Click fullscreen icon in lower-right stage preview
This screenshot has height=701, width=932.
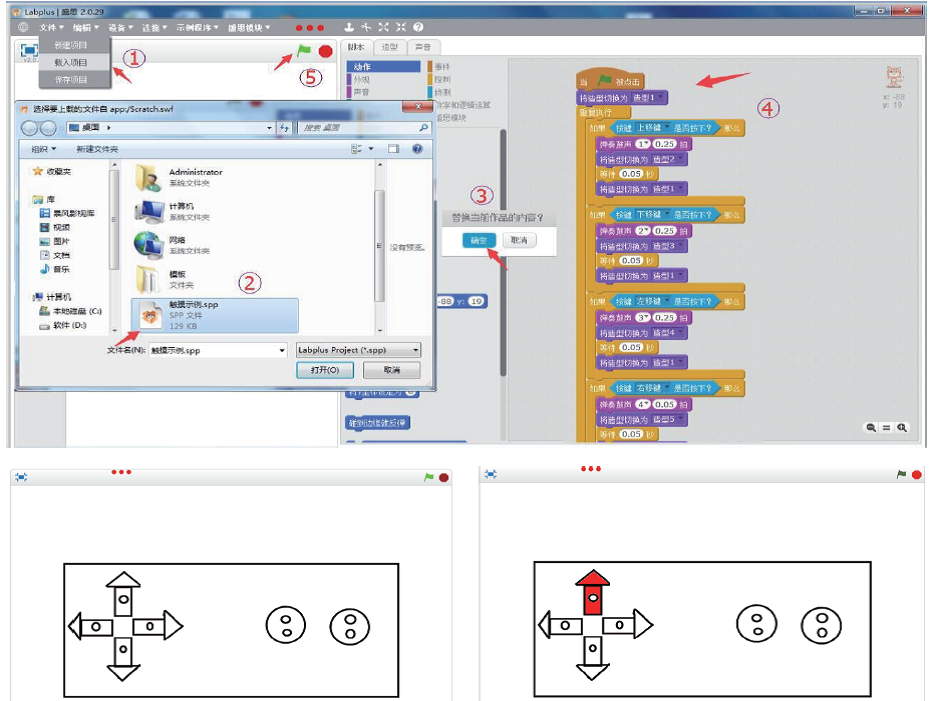pyautogui.click(x=490, y=474)
